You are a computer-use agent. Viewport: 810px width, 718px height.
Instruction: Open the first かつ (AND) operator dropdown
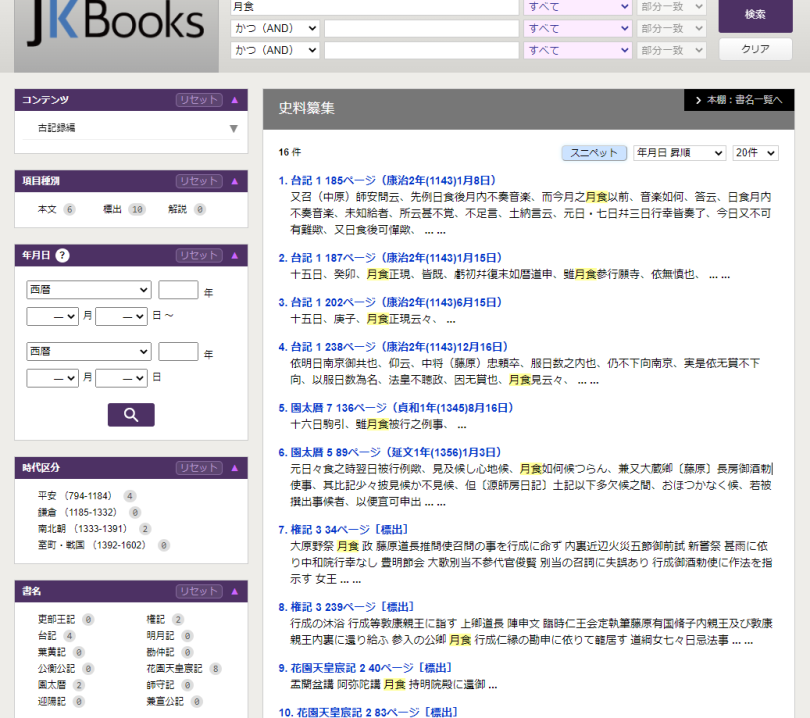275,28
